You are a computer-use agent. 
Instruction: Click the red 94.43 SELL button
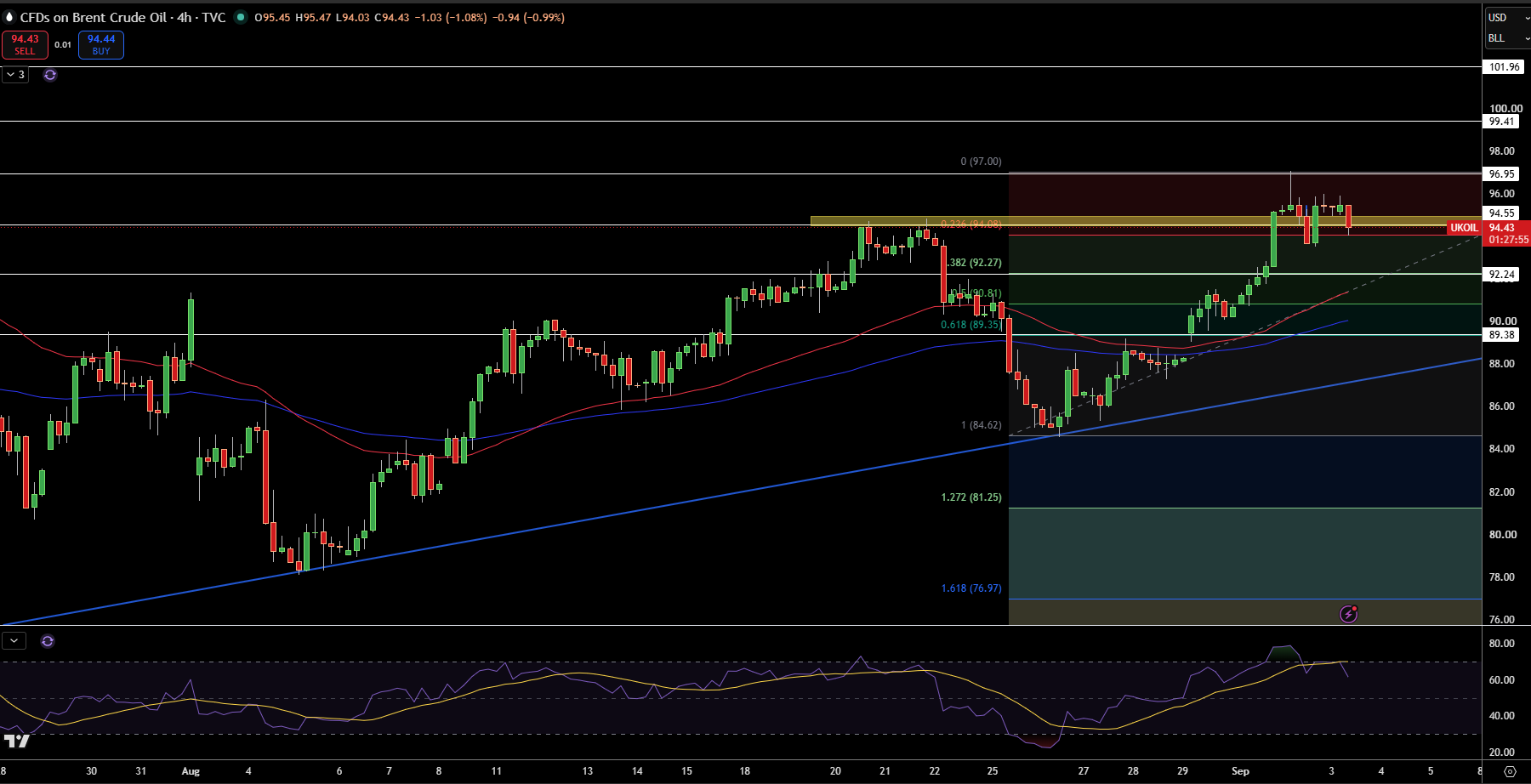[25, 44]
